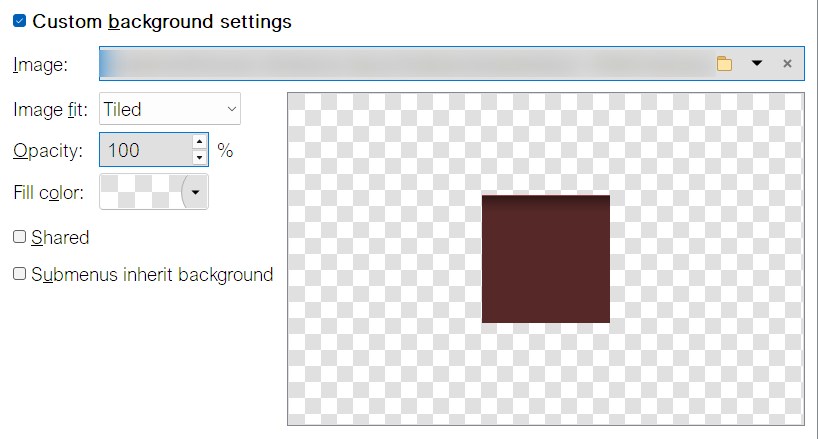Decrease opacity with the down arrow

[x=200, y=157]
